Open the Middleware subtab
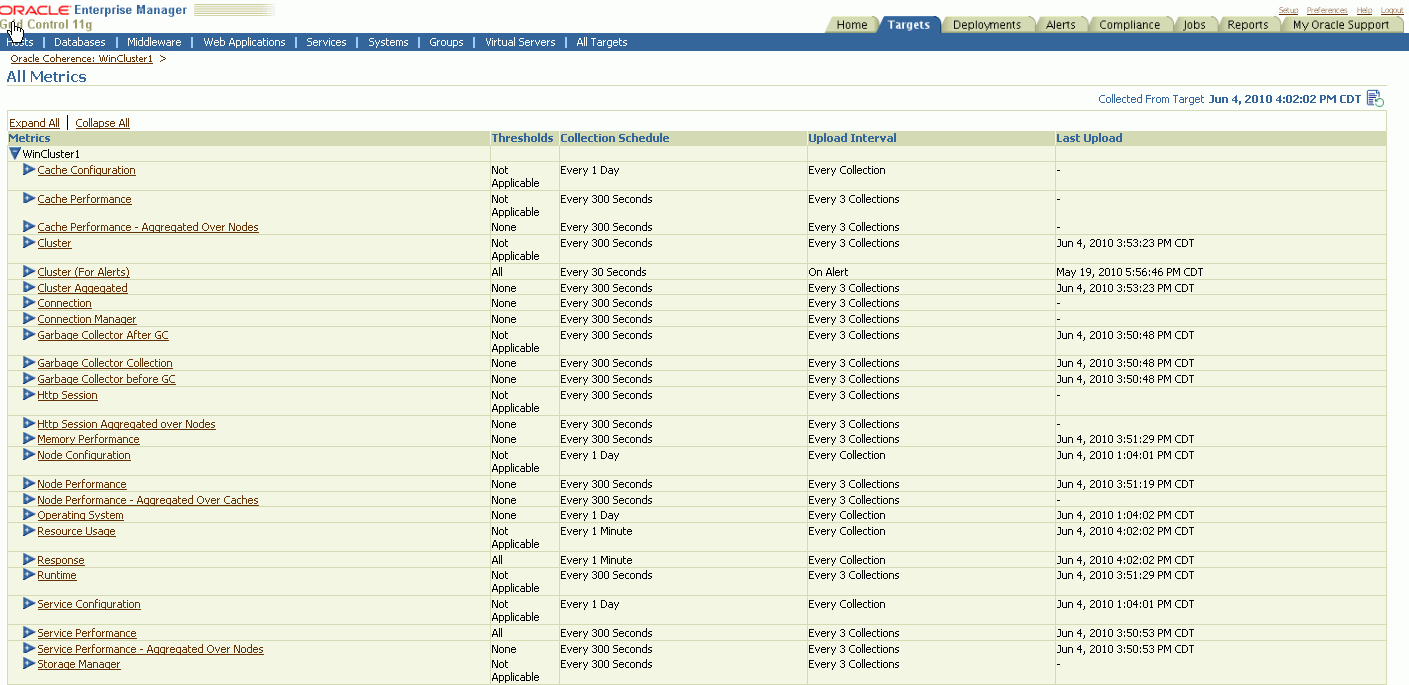 (154, 42)
